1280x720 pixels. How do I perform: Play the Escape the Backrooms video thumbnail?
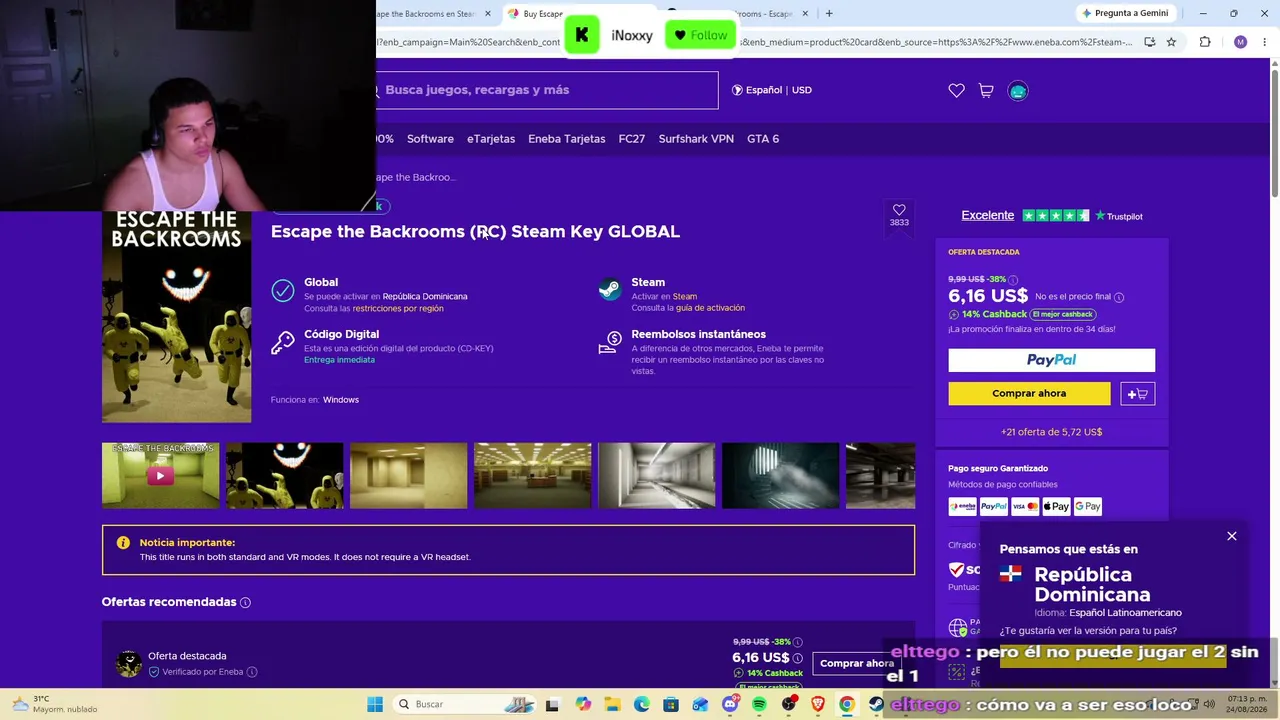[160, 476]
